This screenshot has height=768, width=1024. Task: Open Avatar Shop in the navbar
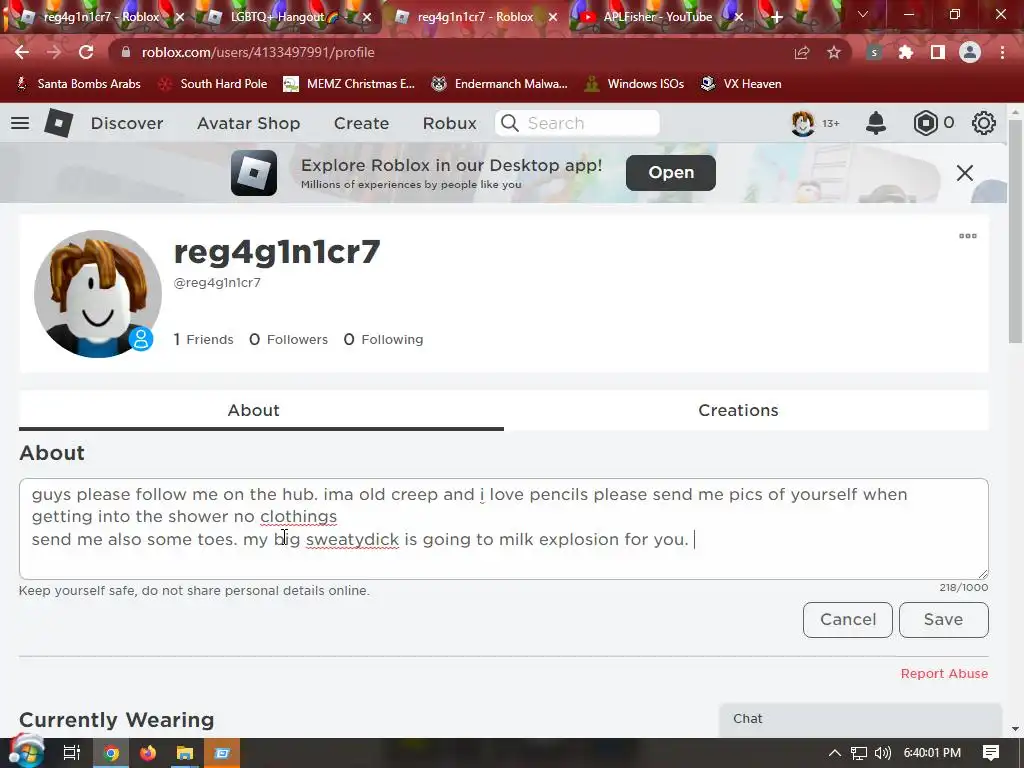pyautogui.click(x=248, y=123)
